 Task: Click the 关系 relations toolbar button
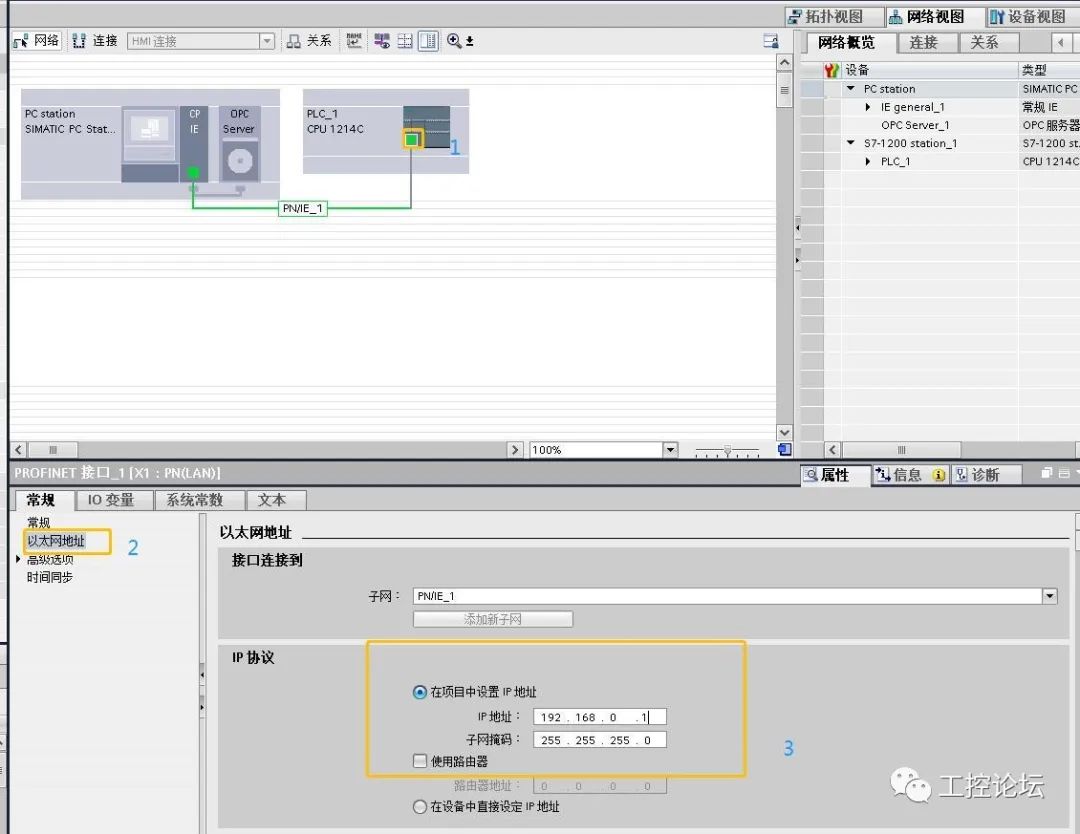click(x=309, y=41)
